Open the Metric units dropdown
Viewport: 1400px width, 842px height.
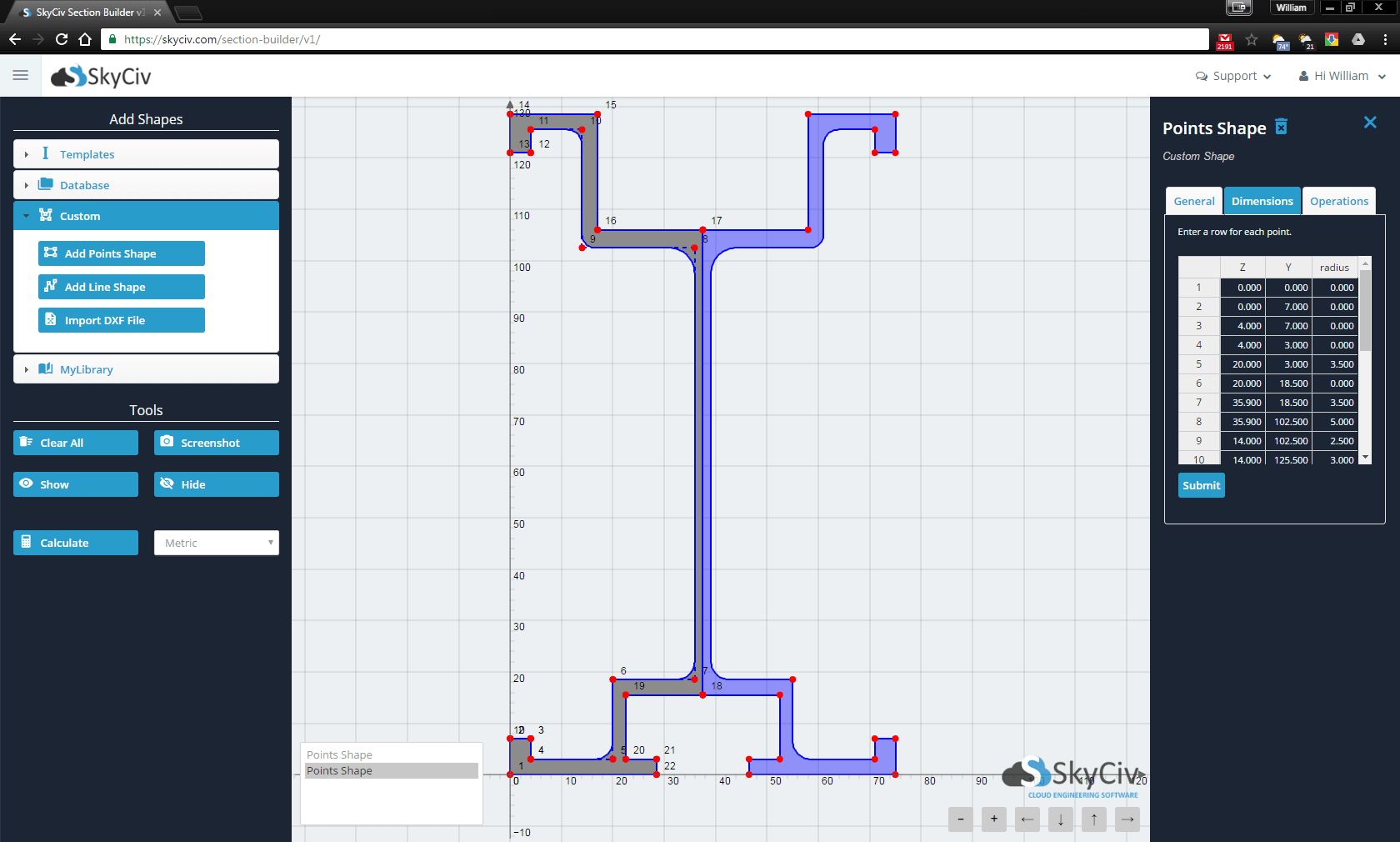pos(216,543)
